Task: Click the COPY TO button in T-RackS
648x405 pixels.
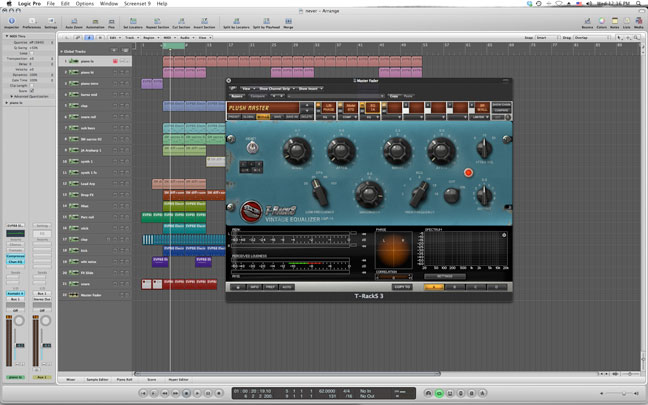Action: [402, 287]
